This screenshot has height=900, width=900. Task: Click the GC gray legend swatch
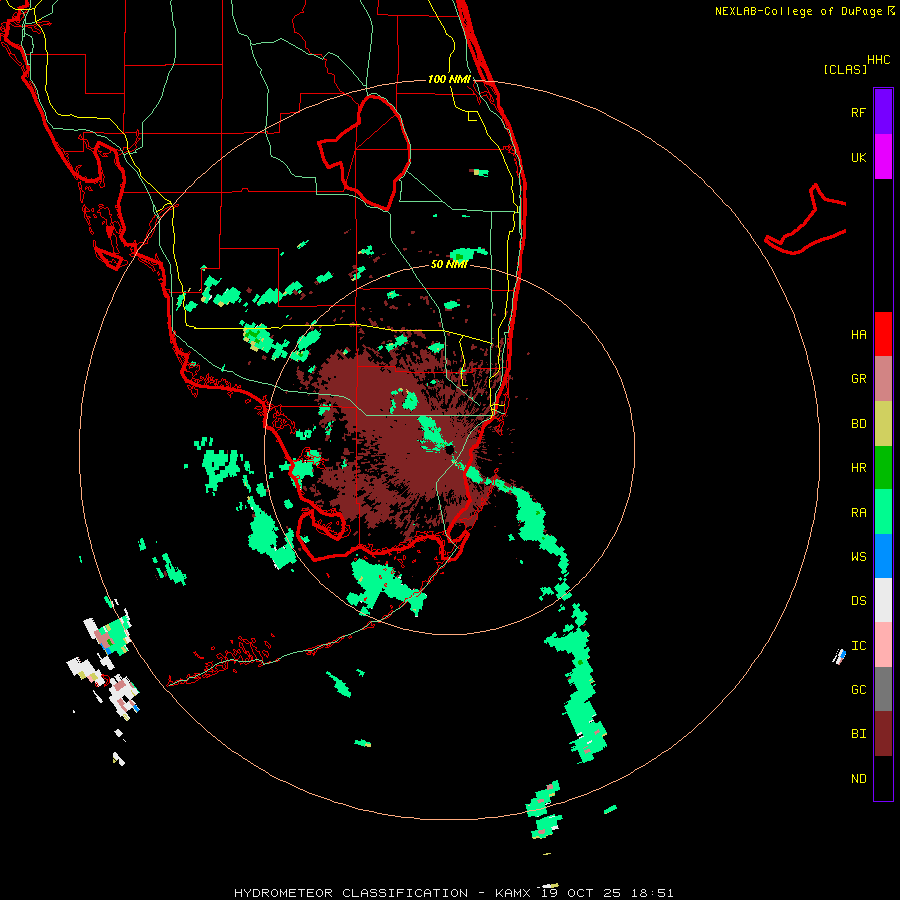pos(883,689)
